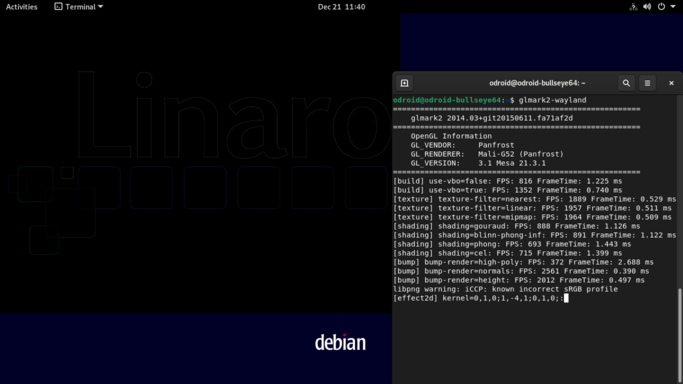Click the OpenGL Information heading
Screen dimensions: 683x384
(x=451, y=136)
